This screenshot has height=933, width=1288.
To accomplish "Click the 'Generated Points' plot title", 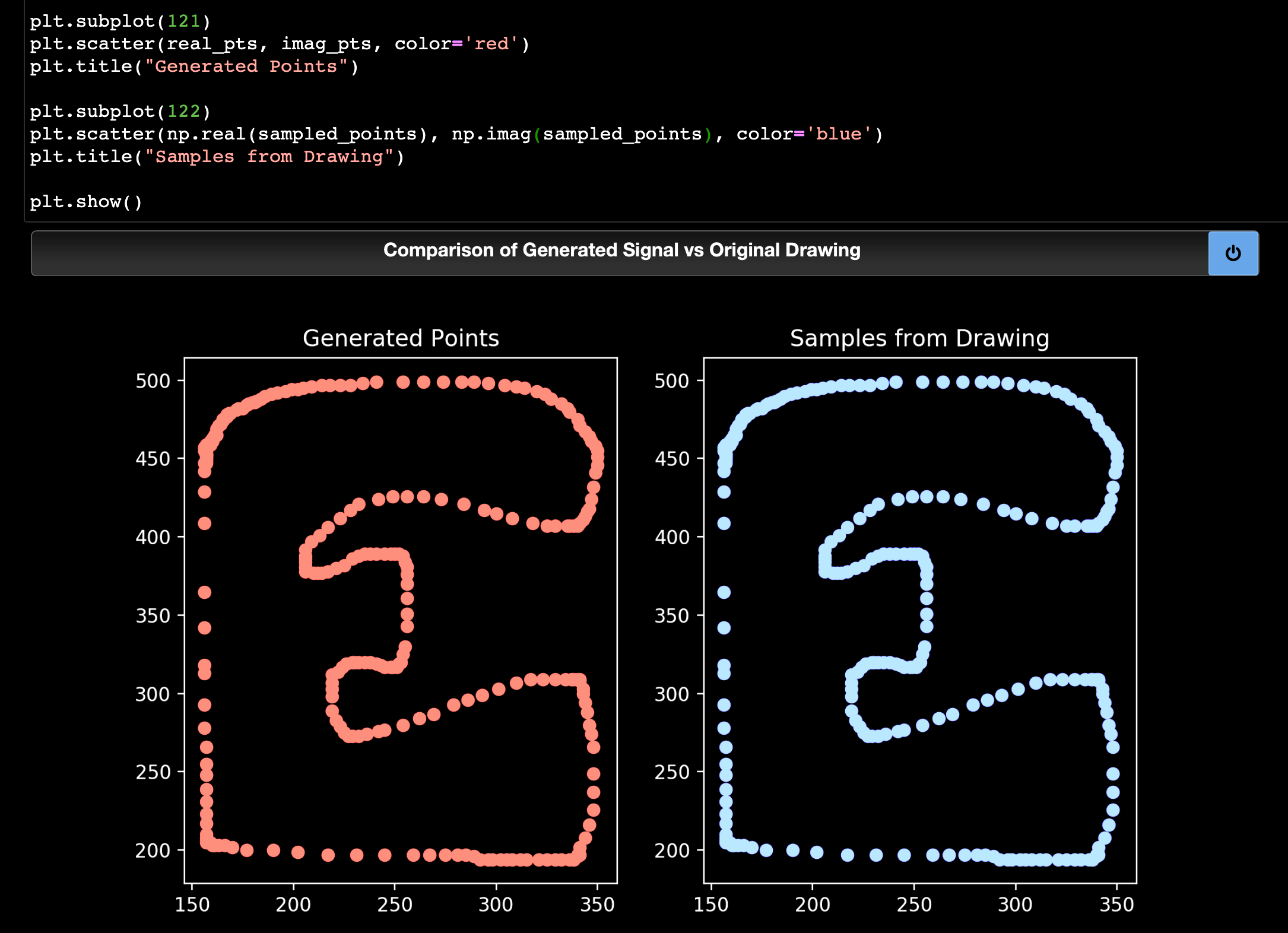I will (x=401, y=338).
